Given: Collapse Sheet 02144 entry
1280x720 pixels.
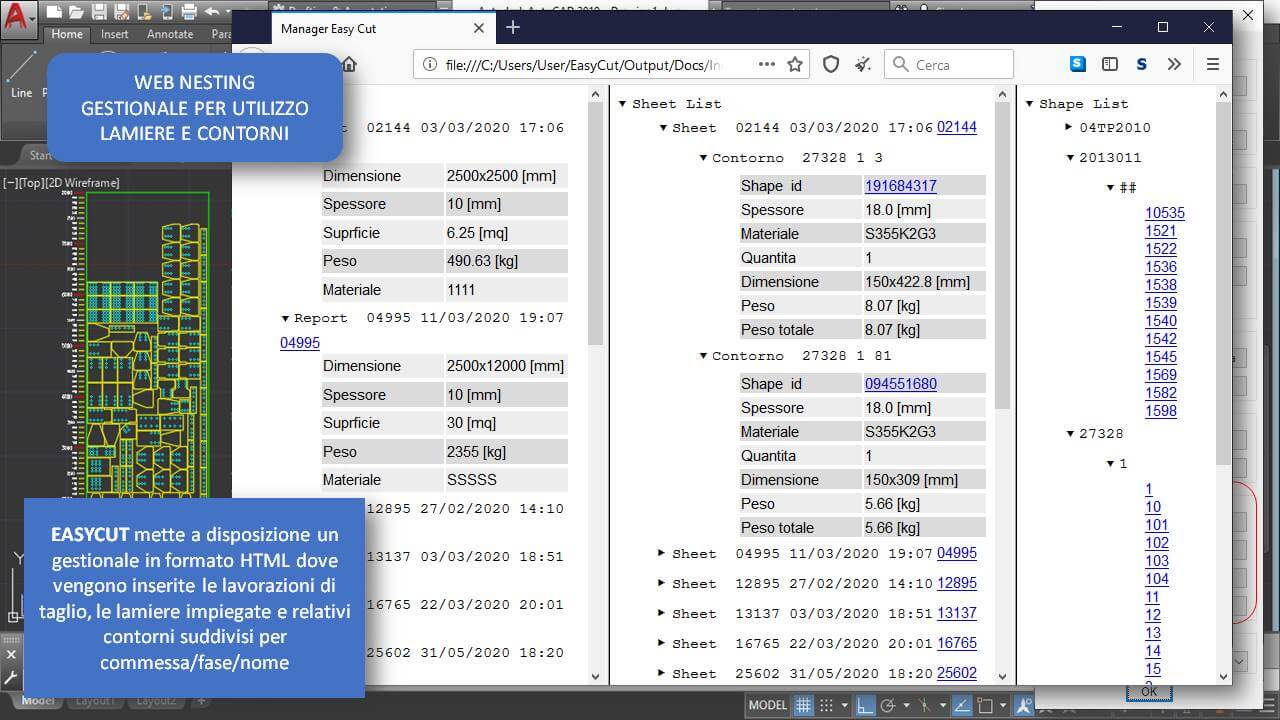Looking at the screenshot, I should pos(663,128).
